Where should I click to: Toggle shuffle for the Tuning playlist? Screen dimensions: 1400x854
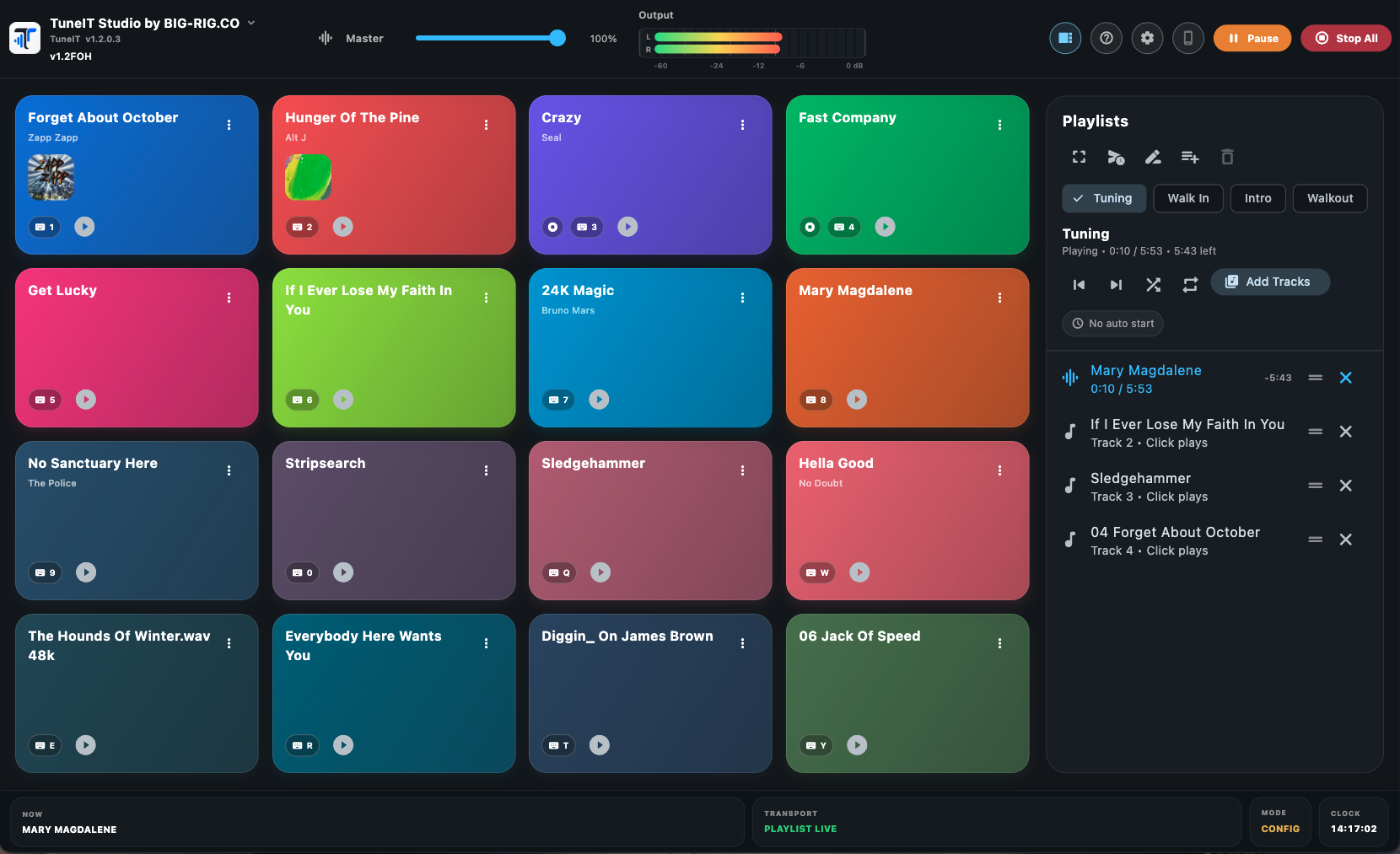pyautogui.click(x=1153, y=285)
